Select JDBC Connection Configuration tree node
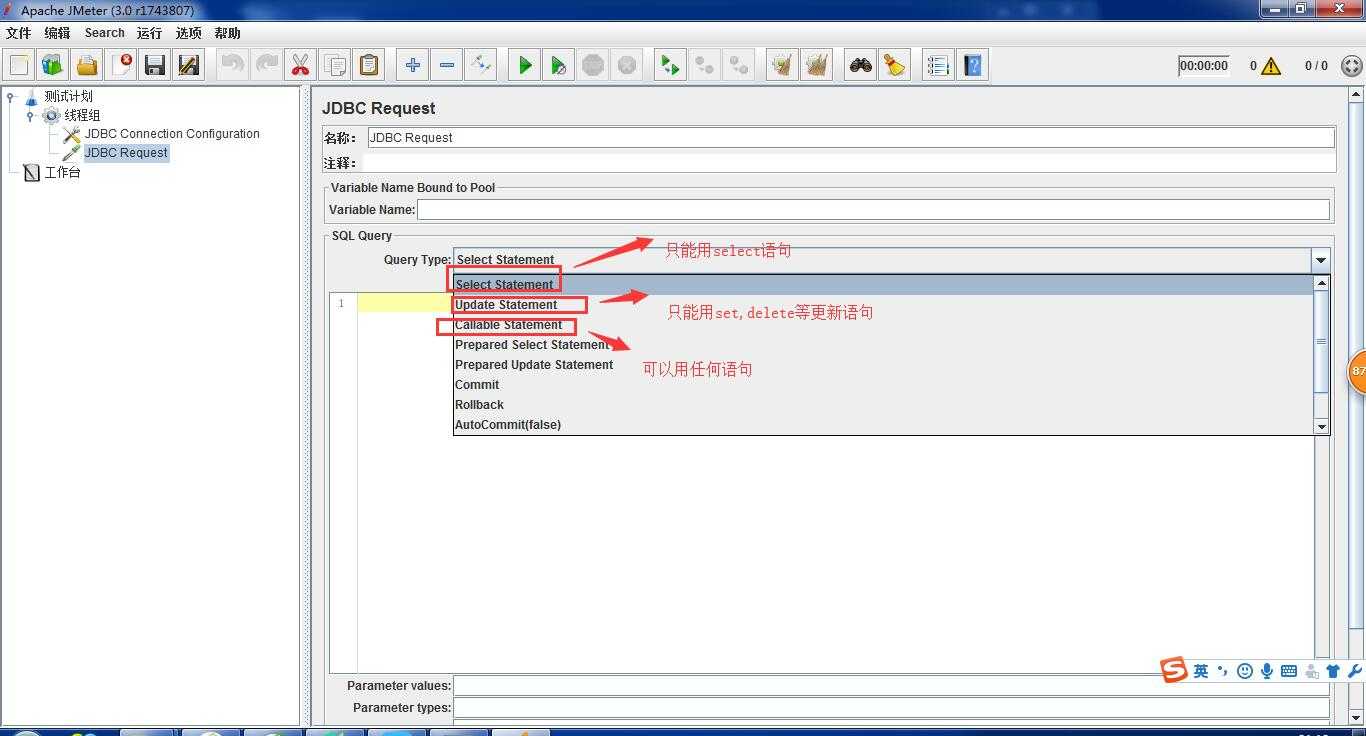Viewport: 1366px width, 736px height. point(172,134)
